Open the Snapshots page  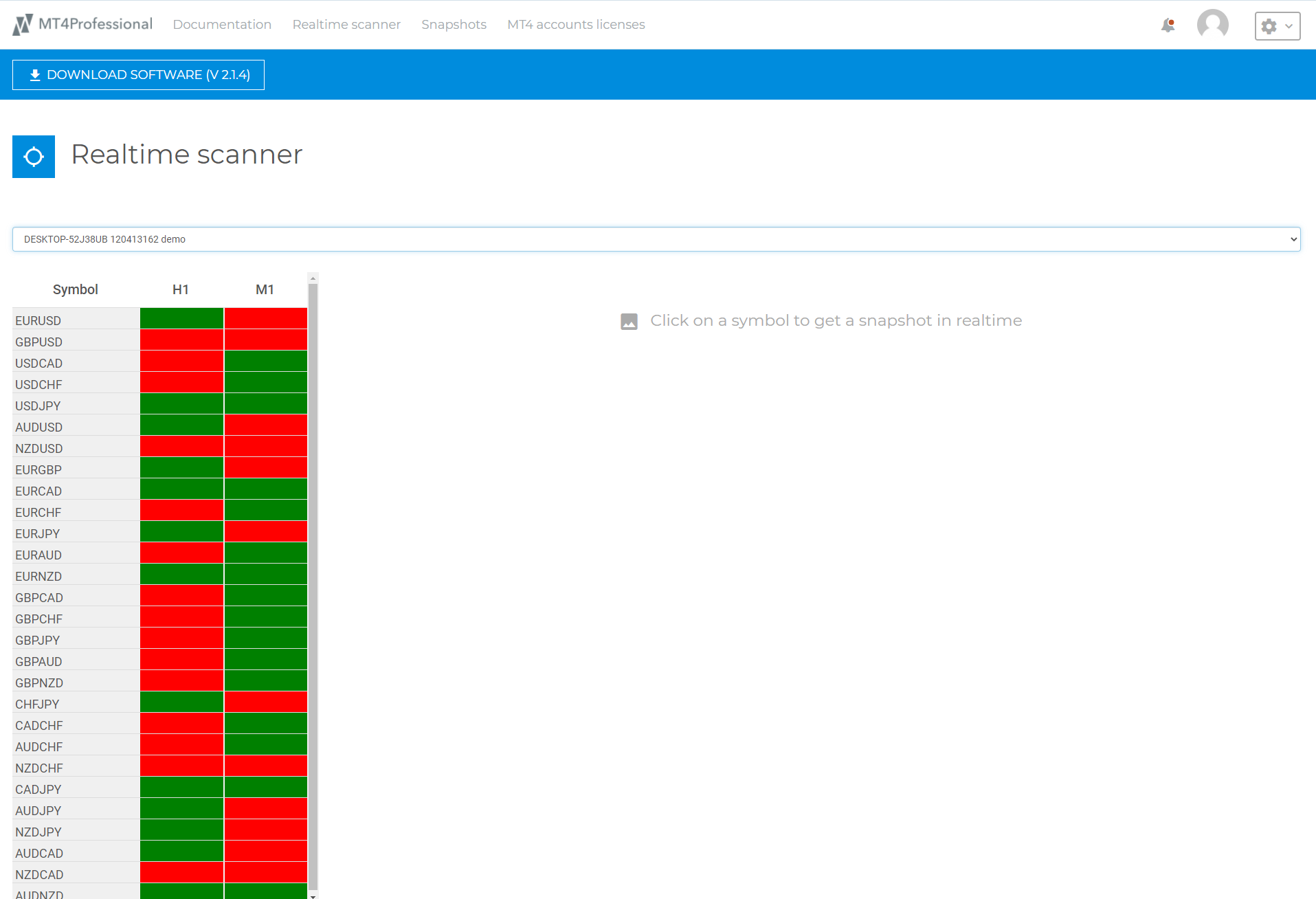point(454,25)
